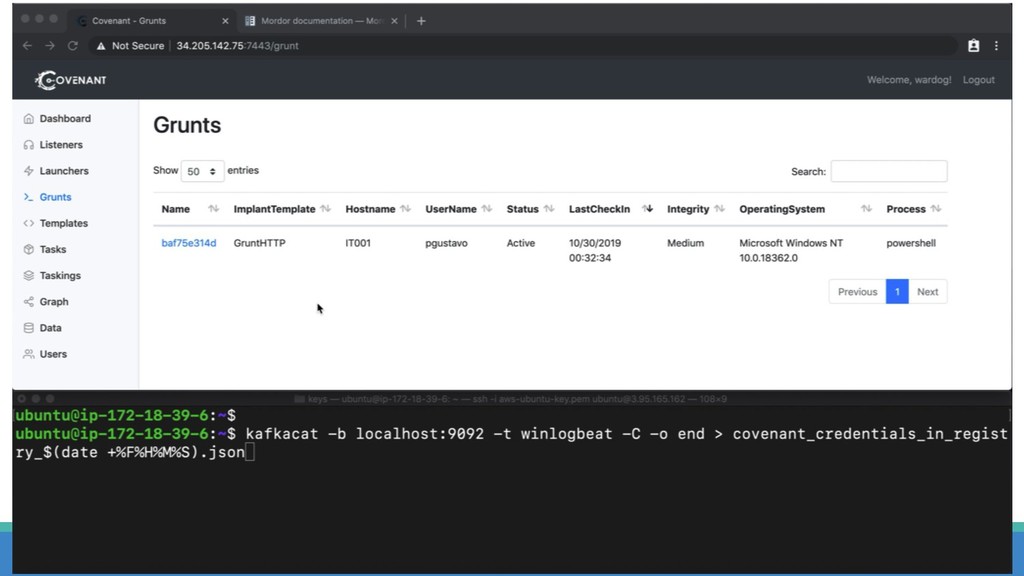The height and width of the screenshot is (576, 1024).
Task: Click the IT001 hostname cell
Action: 358,243
